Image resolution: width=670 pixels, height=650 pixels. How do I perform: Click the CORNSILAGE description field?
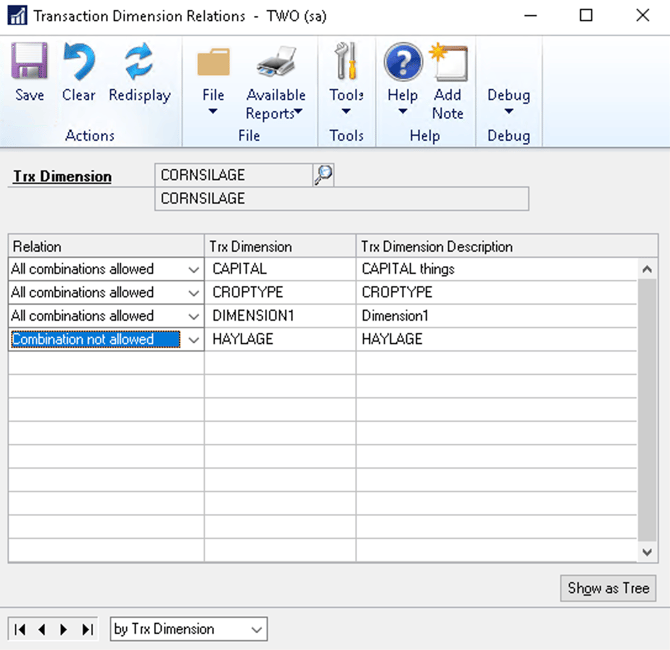(x=342, y=199)
